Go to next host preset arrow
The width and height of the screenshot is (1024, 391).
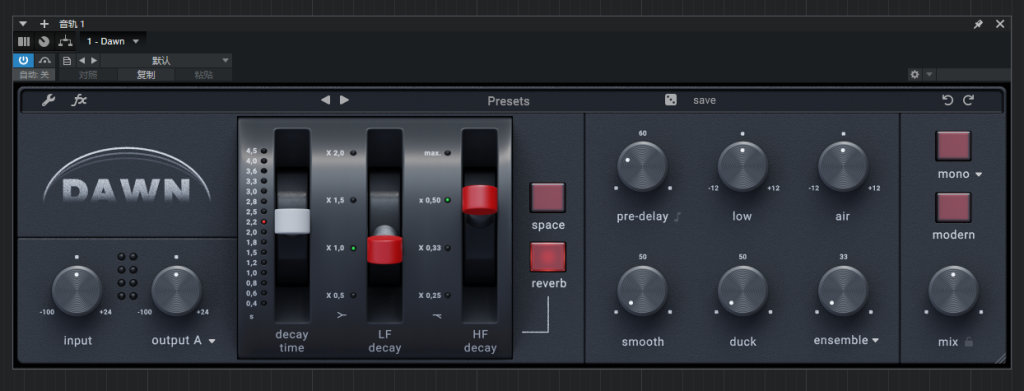[94, 60]
